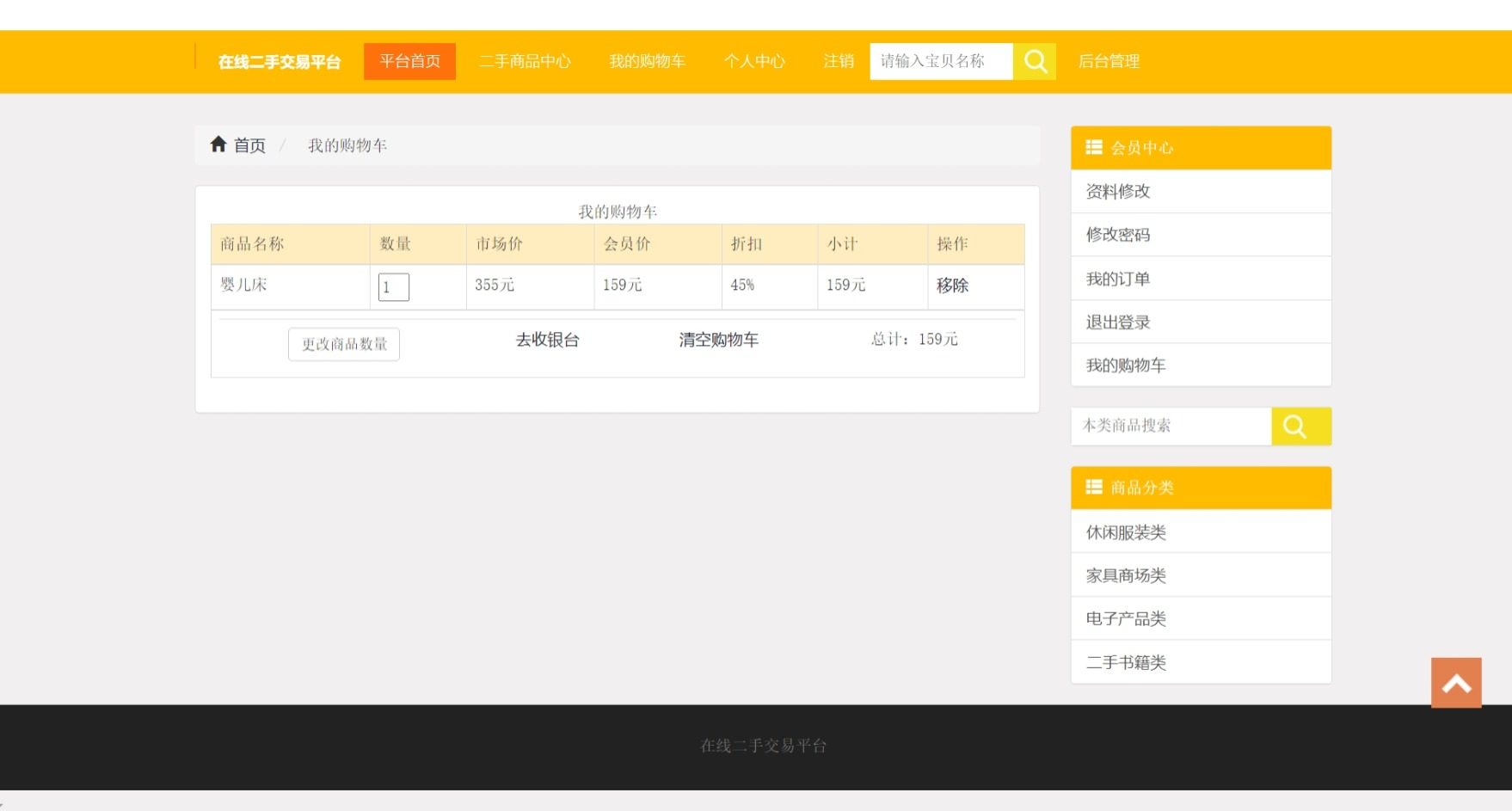Click the list icon beside 商品分类
Image resolution: width=1512 pixels, height=811 pixels.
tap(1093, 487)
